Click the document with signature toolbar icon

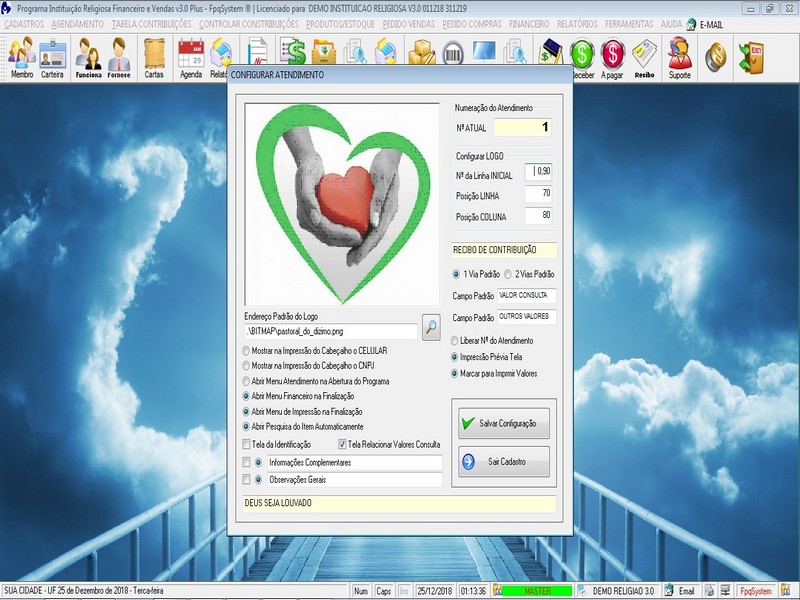click(258, 51)
